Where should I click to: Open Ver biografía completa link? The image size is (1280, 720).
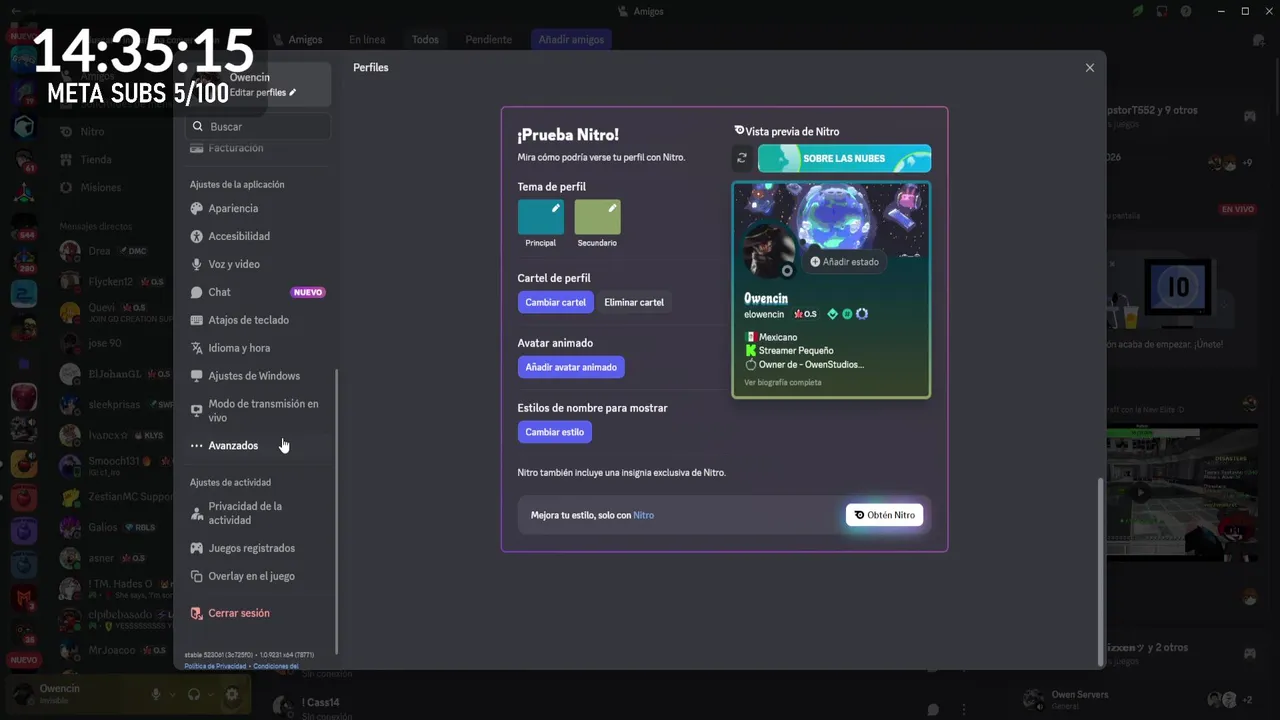coord(783,382)
